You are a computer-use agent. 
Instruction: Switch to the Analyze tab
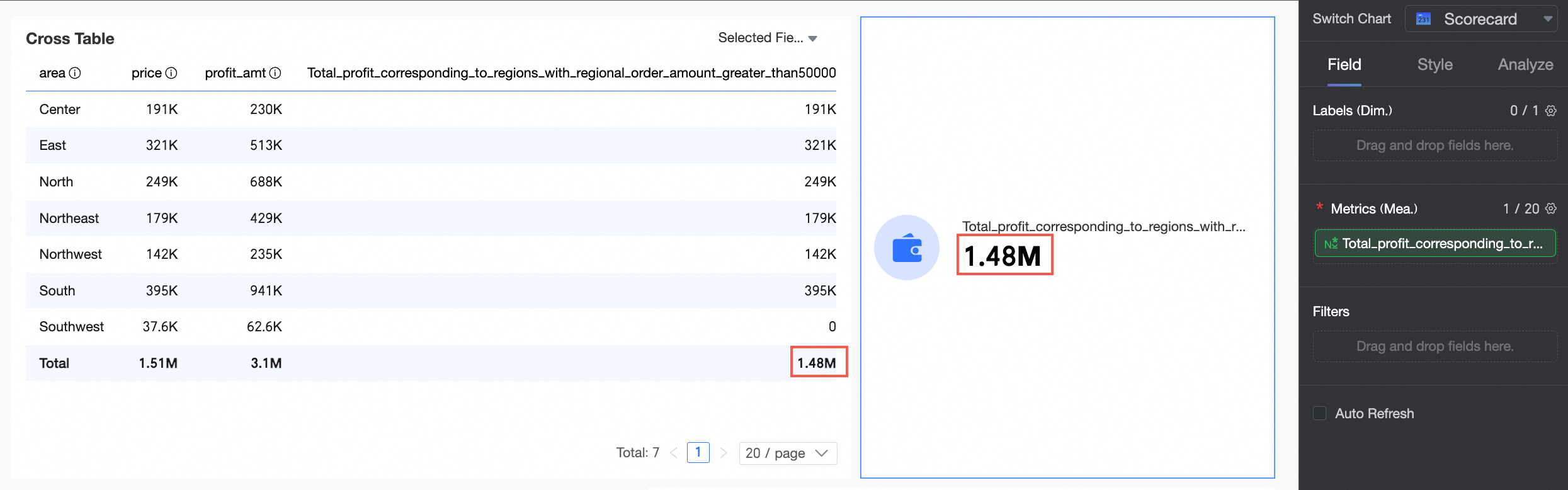pos(1525,64)
